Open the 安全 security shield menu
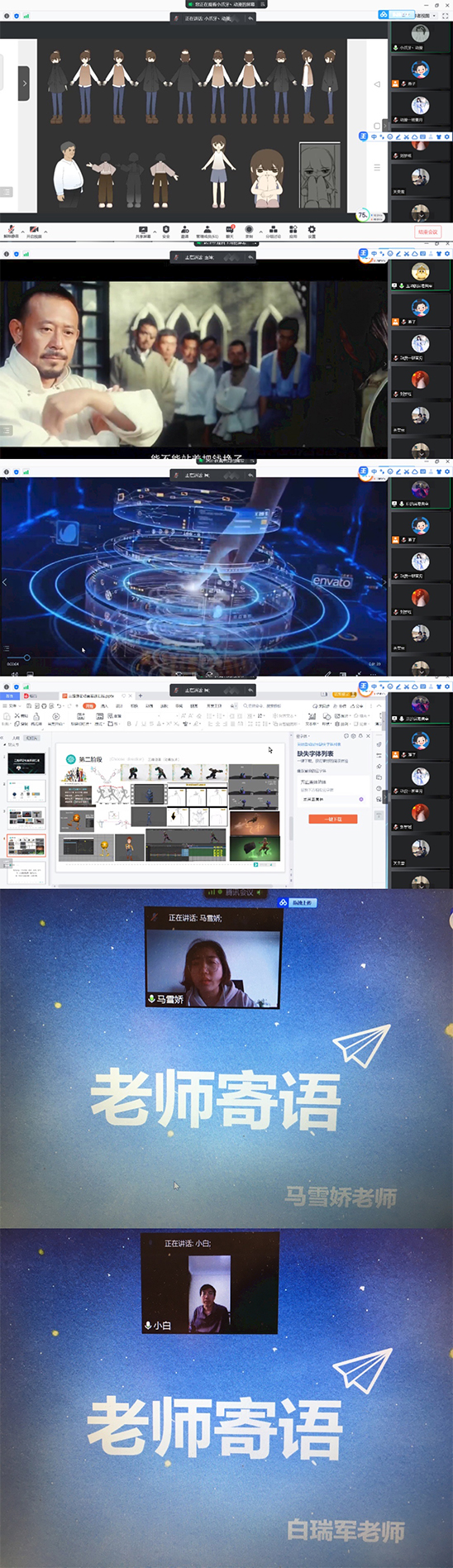This screenshot has width=453, height=1568. click(x=166, y=231)
